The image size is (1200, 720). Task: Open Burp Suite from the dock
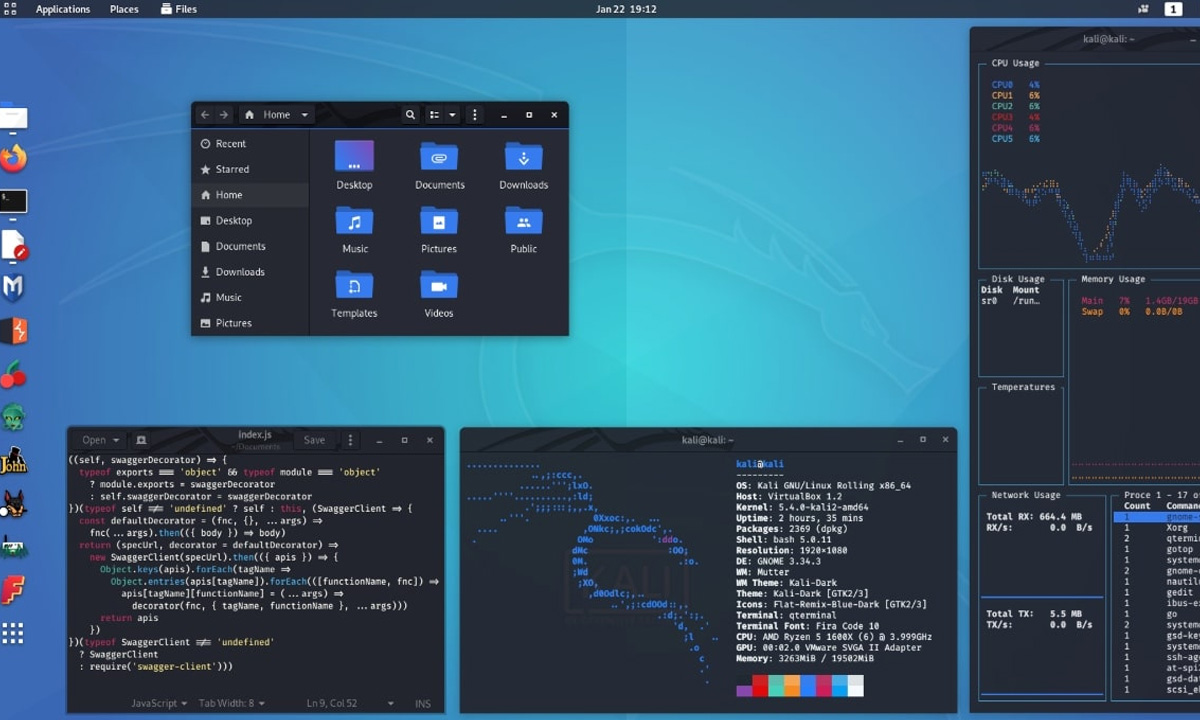(13, 331)
